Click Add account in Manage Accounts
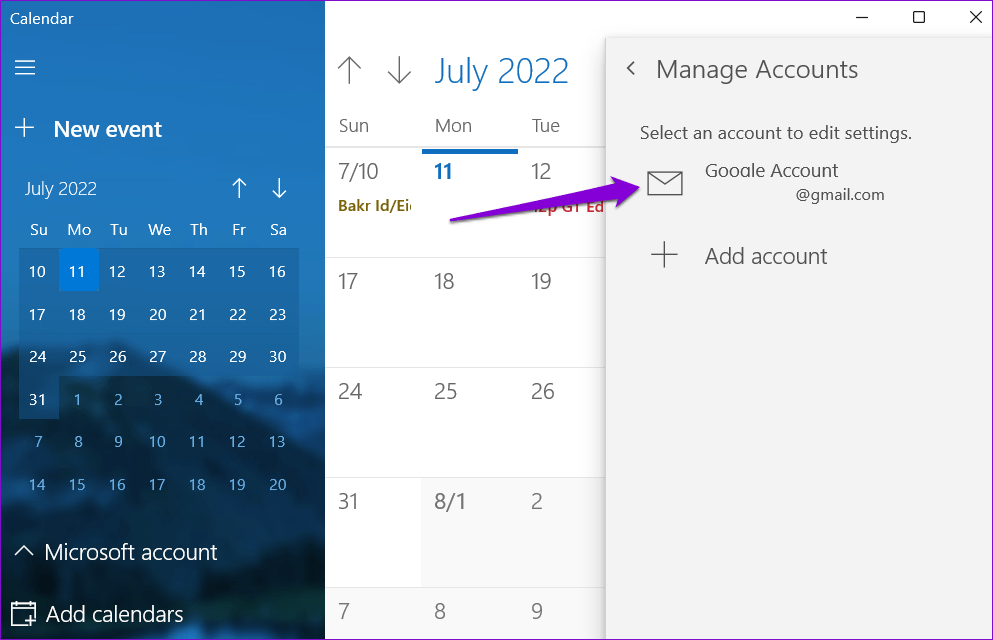Image resolution: width=993 pixels, height=640 pixels. pos(765,256)
